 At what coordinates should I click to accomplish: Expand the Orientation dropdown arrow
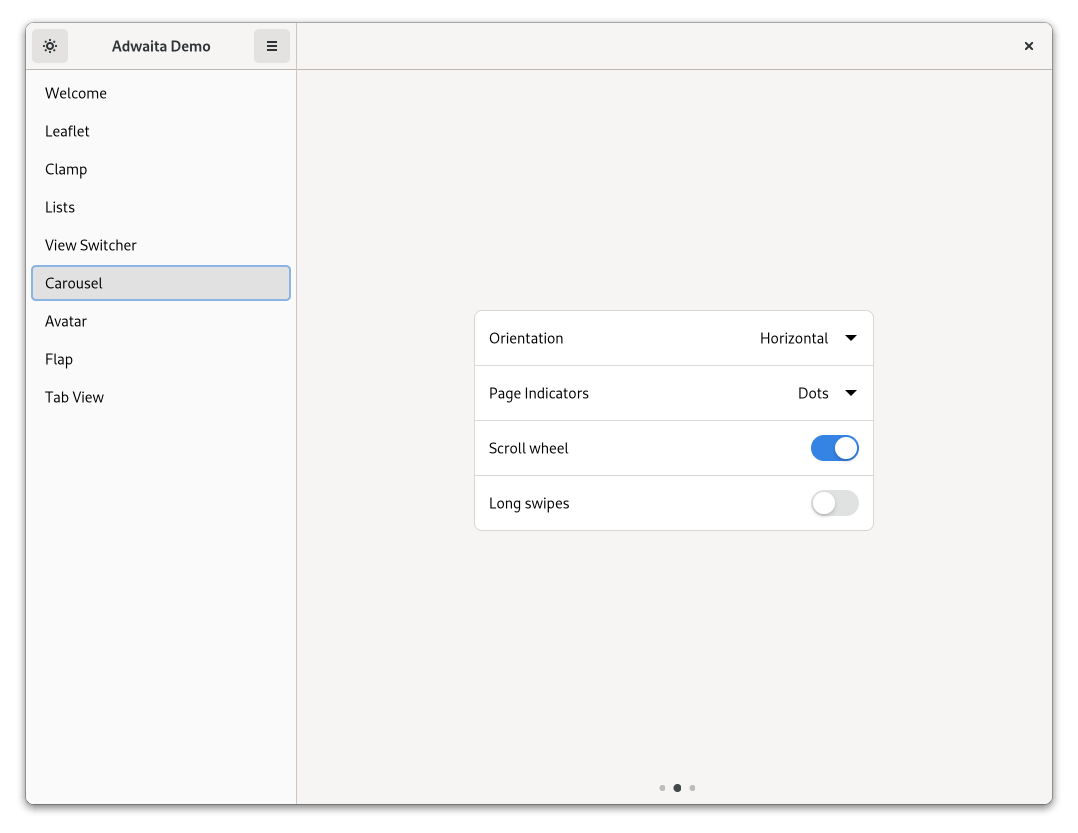(x=851, y=338)
